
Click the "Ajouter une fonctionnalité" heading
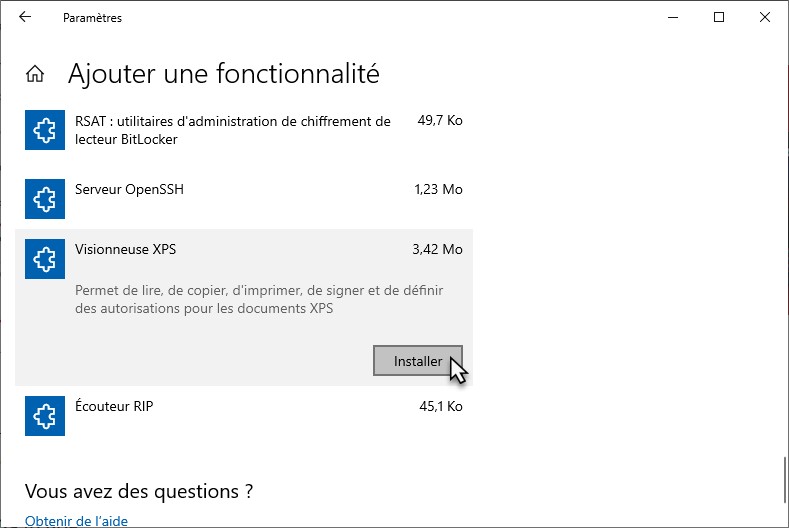(x=223, y=74)
